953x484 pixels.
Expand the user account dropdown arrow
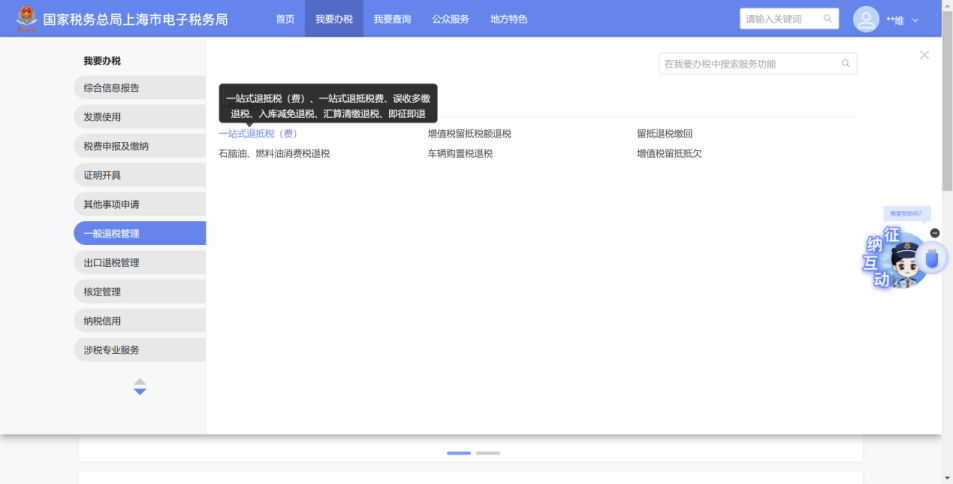(x=915, y=20)
